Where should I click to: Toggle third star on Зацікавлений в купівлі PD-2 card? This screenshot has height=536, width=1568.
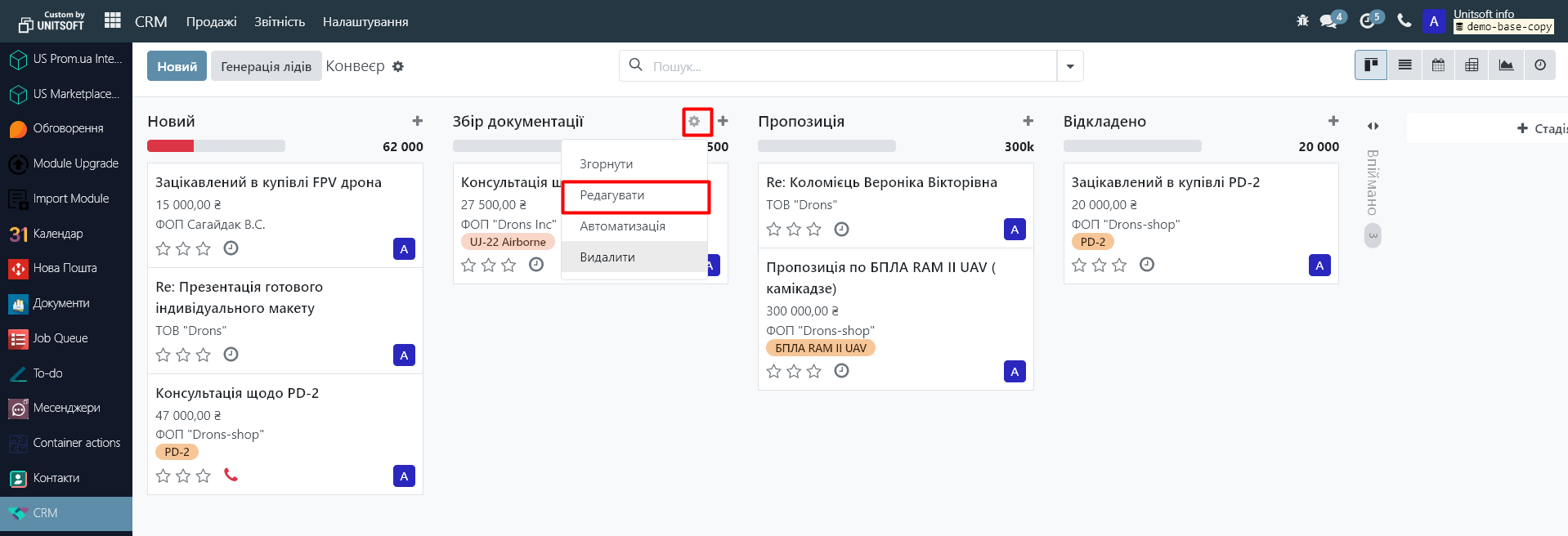1119,265
